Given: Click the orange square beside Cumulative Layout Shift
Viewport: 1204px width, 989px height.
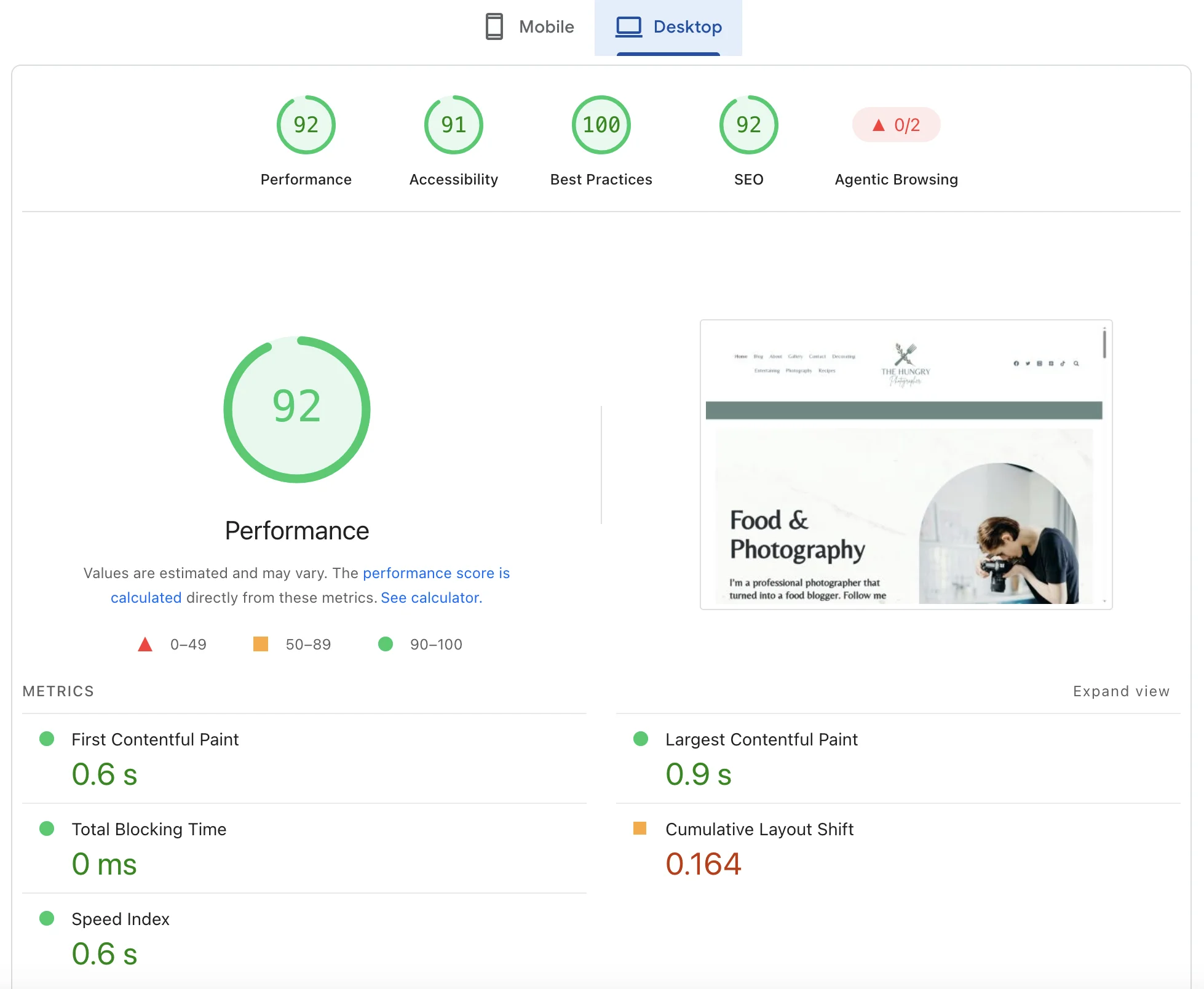Looking at the screenshot, I should coord(640,828).
